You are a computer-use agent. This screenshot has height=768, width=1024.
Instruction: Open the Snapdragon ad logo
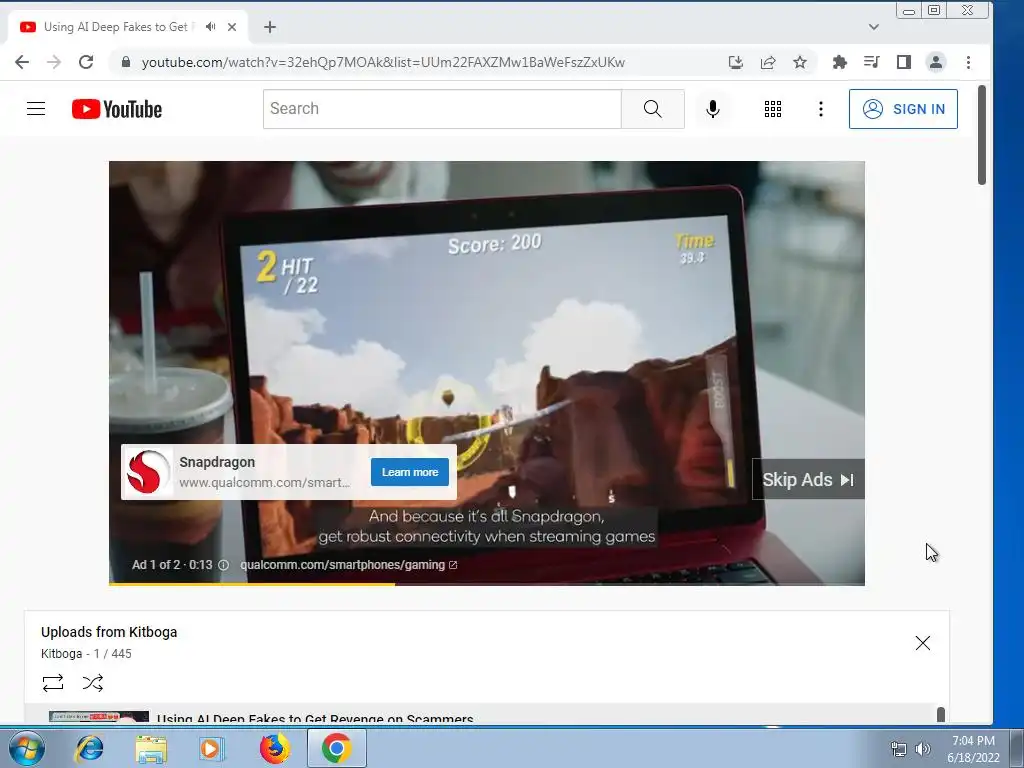(148, 472)
